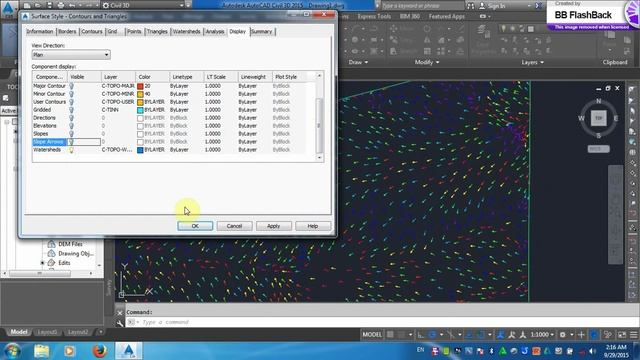
Task: Open media player from taskbar
Action: (69, 351)
